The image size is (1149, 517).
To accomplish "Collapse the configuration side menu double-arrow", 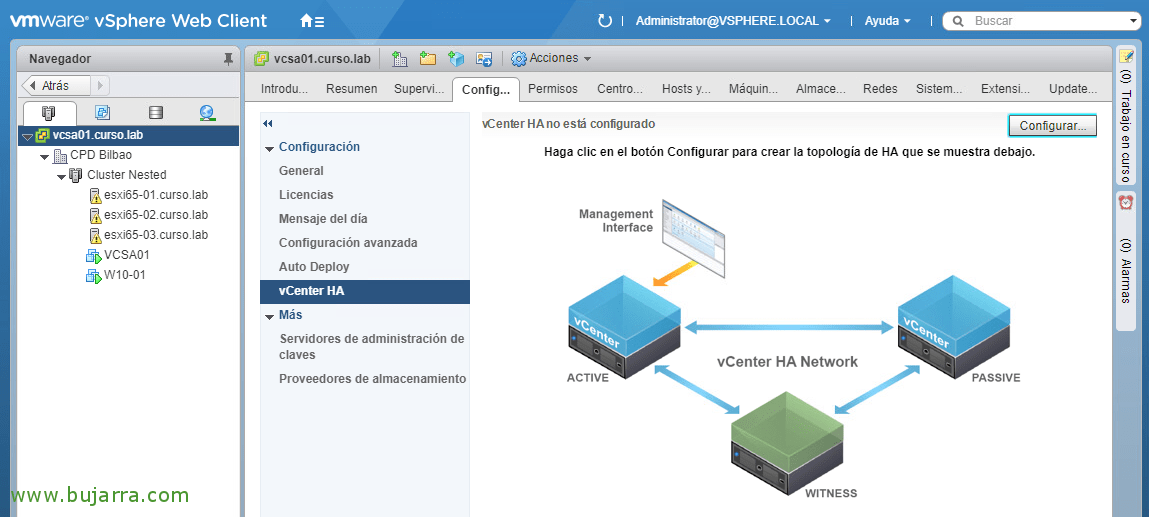I will [x=267, y=124].
